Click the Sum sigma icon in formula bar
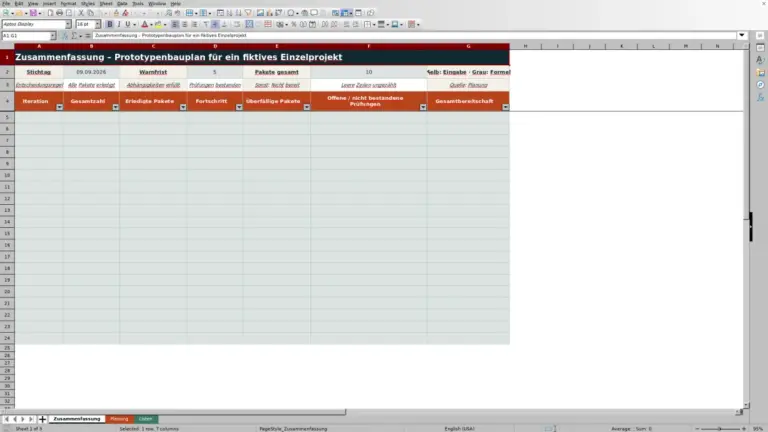Viewport: 768px width, 432px height. [x=74, y=36]
